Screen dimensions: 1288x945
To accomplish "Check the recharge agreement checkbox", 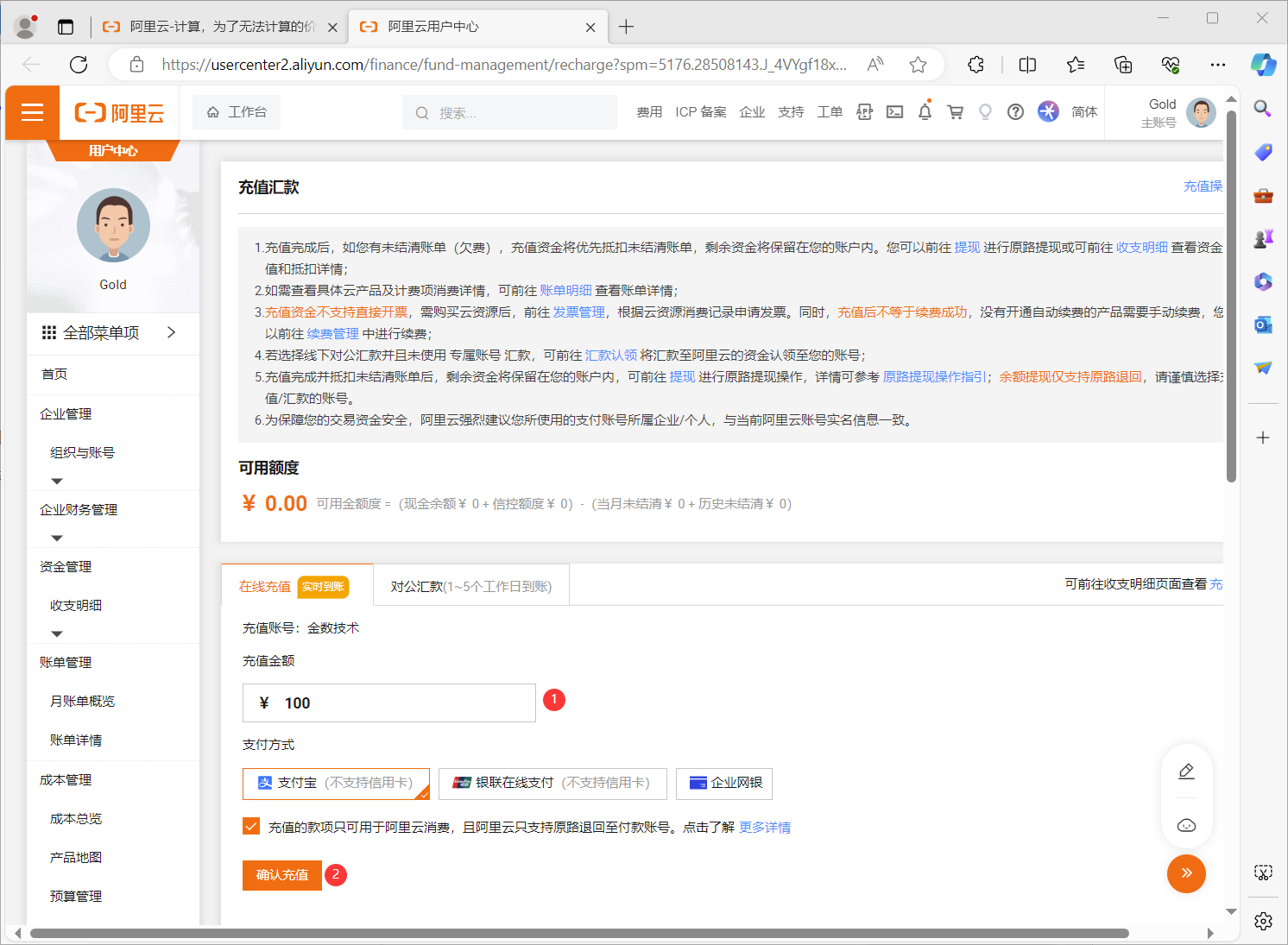I will 251,826.
